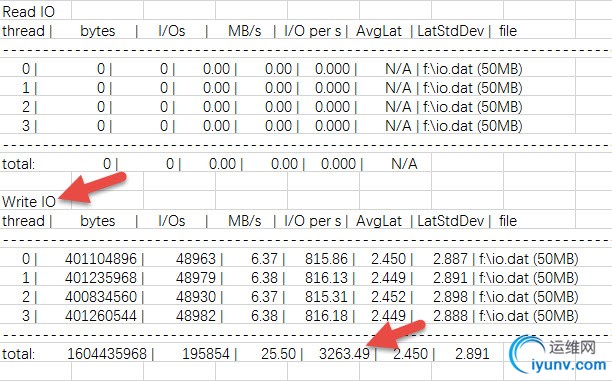Select AvgLat 2.450 in Write thread 0 row
The width and height of the screenshot is (612, 381).
pyautogui.click(x=389, y=258)
